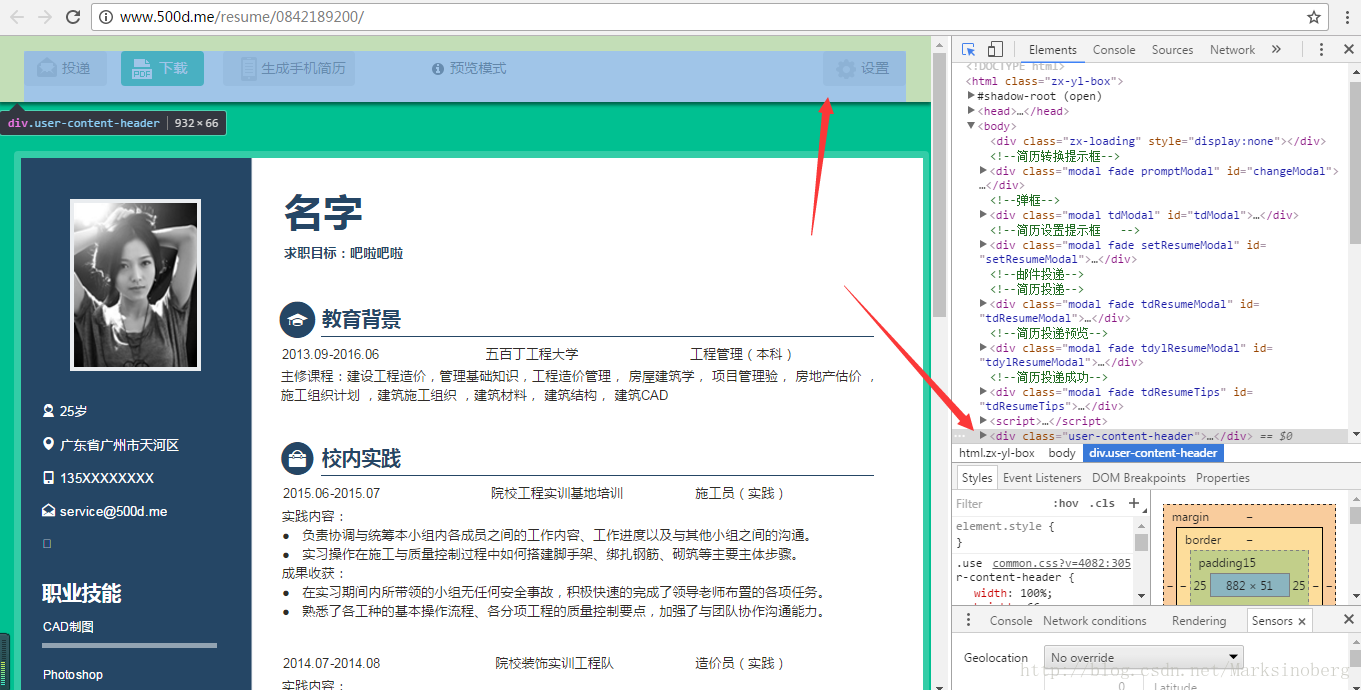Expand the tdModal div node

(x=983, y=215)
